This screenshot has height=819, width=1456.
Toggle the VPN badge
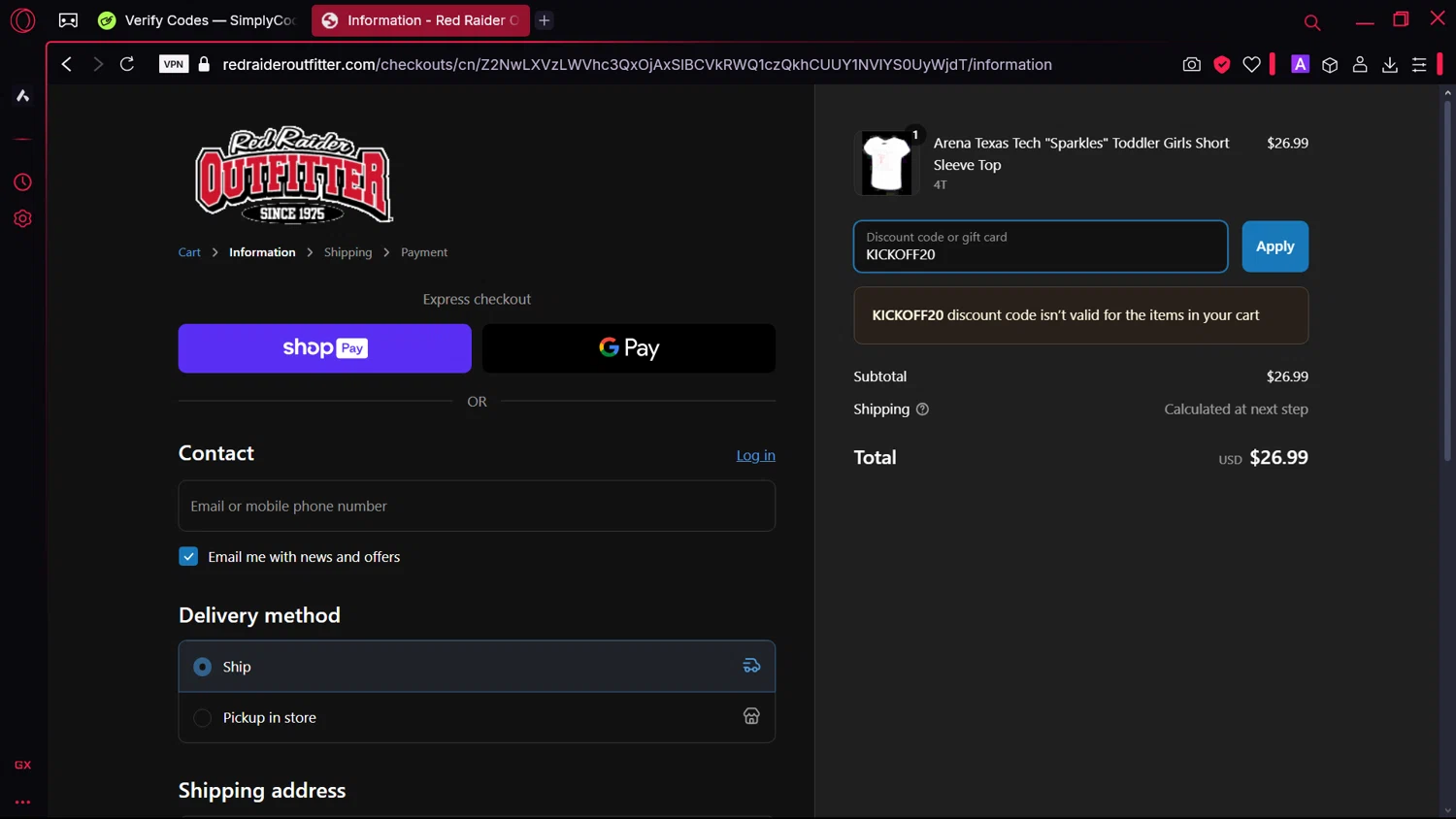174,64
